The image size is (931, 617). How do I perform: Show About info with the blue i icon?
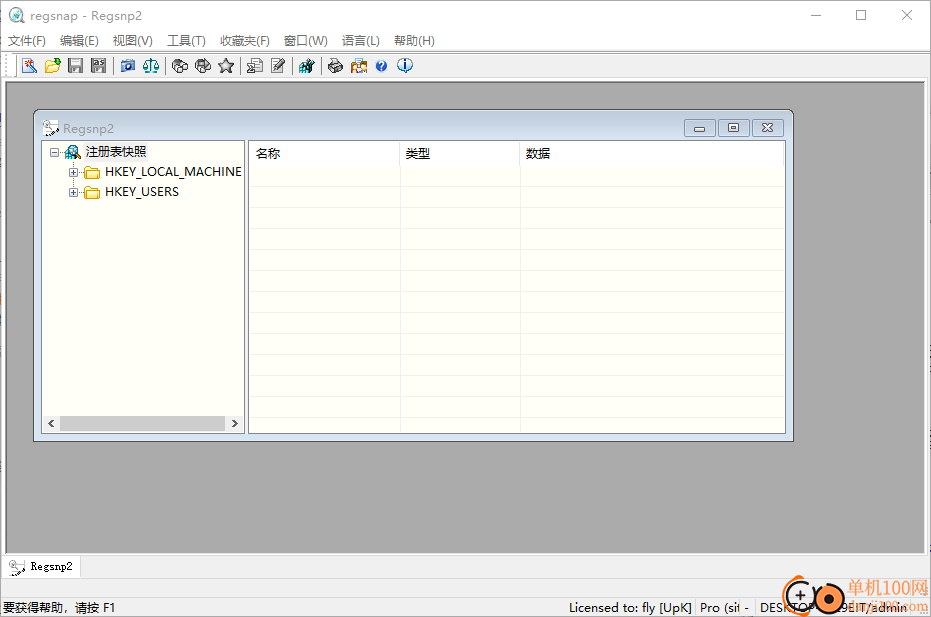click(x=405, y=65)
